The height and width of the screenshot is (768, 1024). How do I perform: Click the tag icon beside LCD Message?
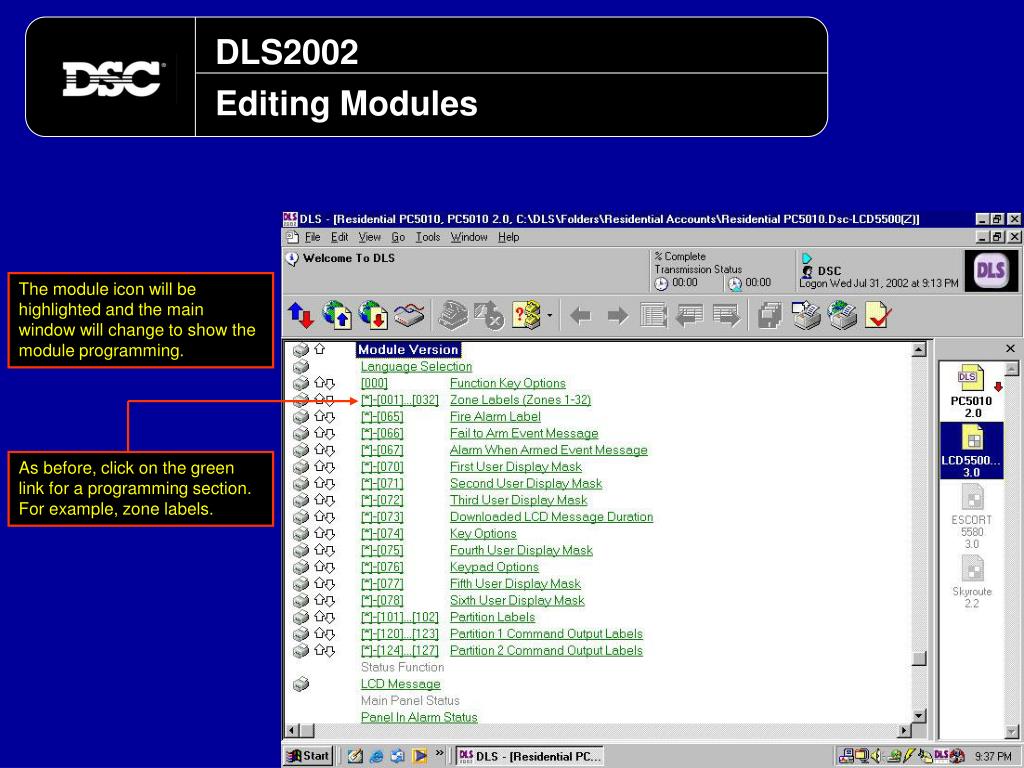[x=301, y=684]
